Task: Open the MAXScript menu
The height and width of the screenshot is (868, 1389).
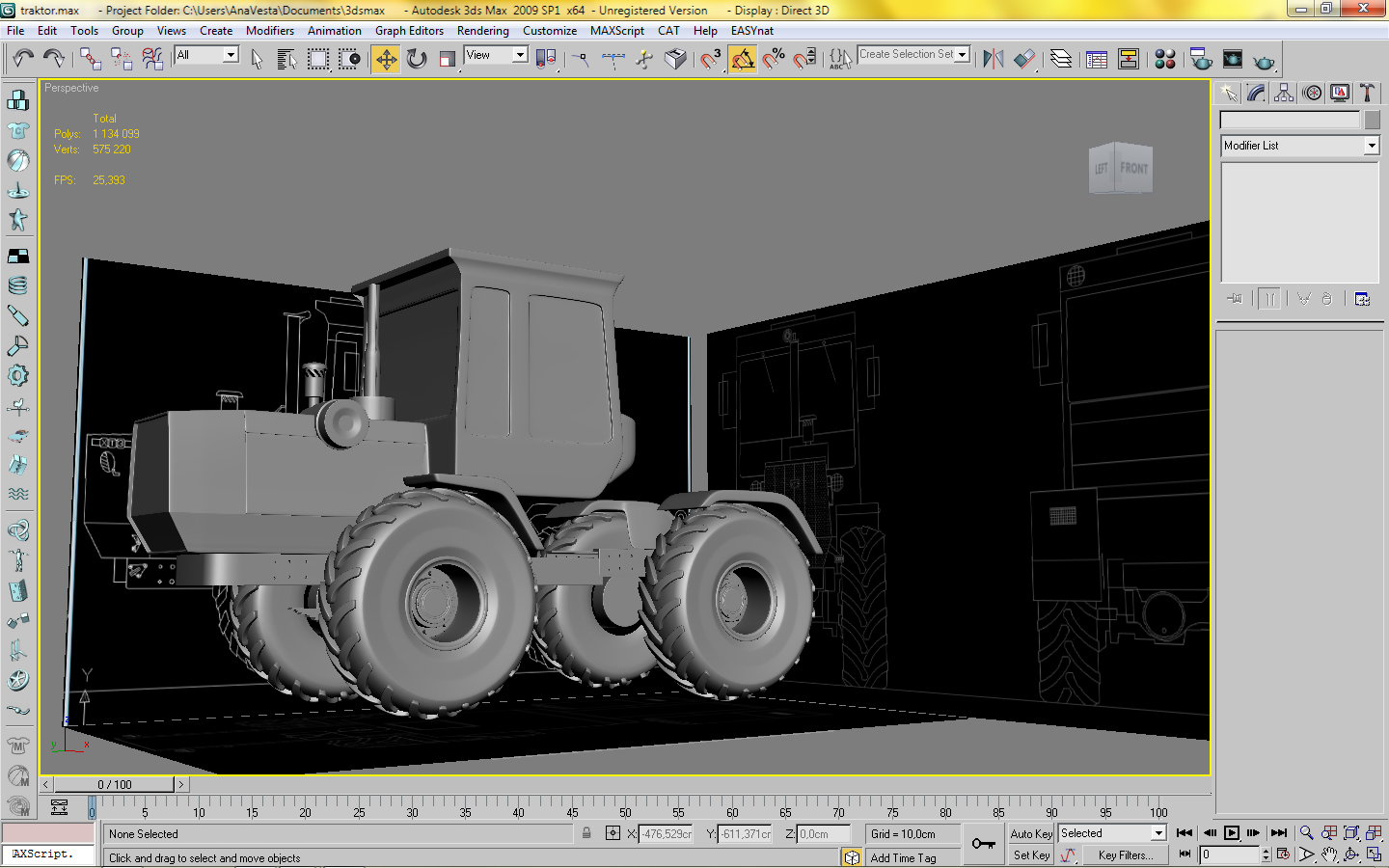Action: point(617,31)
